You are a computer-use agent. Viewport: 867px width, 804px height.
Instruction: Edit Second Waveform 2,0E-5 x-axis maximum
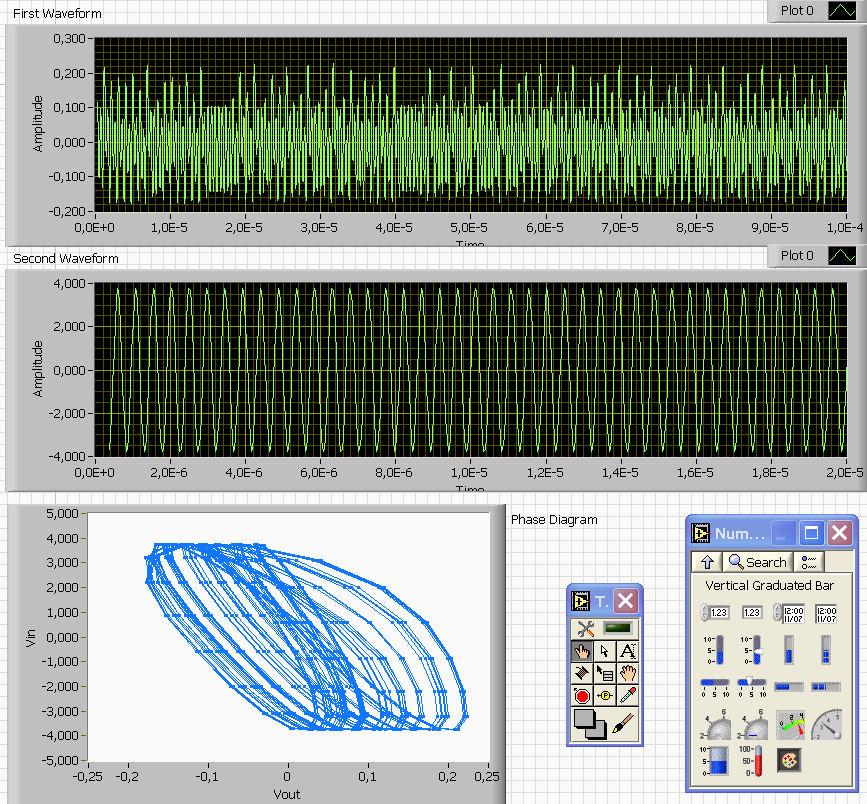tap(845, 472)
